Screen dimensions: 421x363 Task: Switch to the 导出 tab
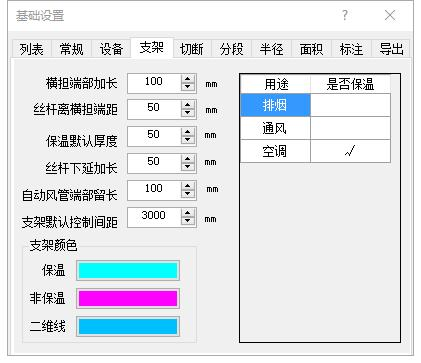pyautogui.click(x=391, y=49)
